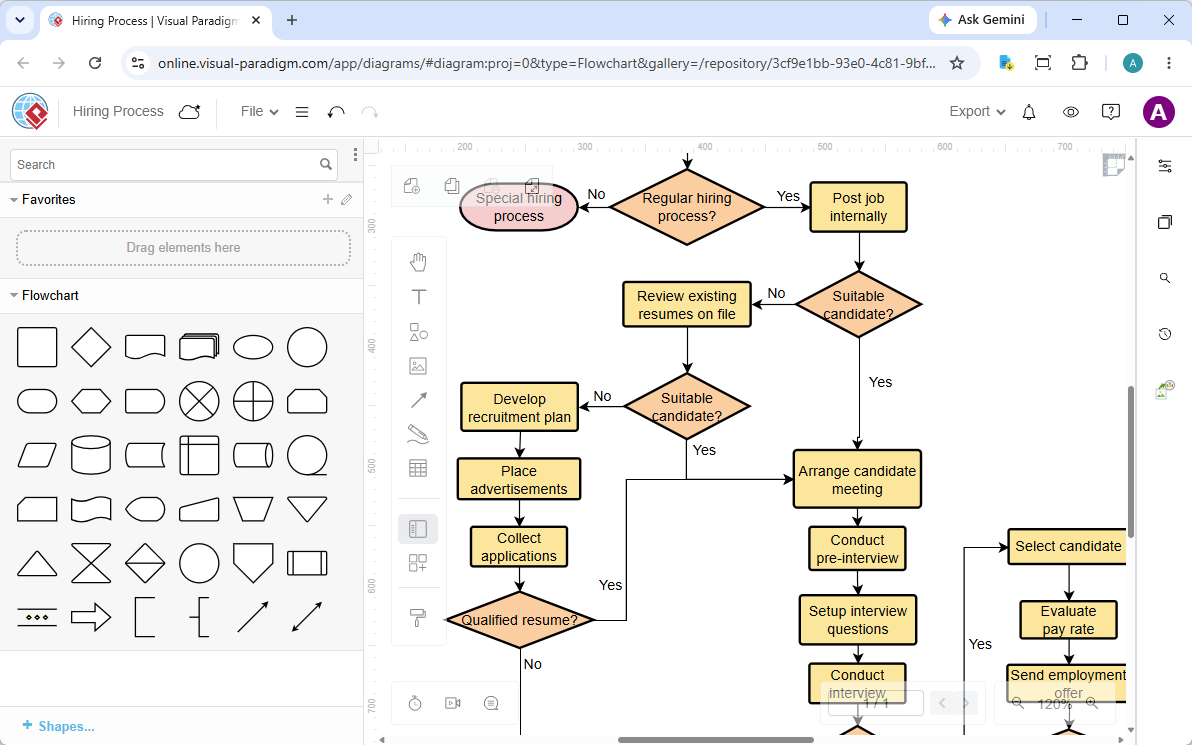Screen dimensions: 1192x745
Task: Collapse the Favorites section
Action: tap(14, 200)
